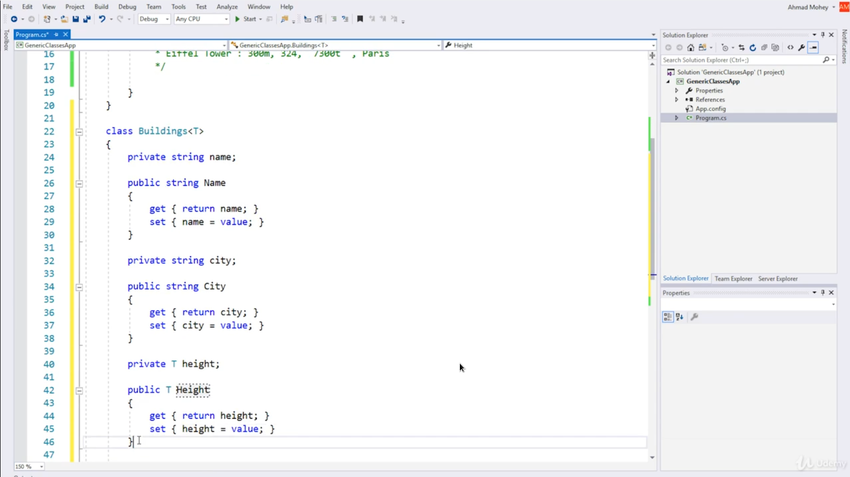Undo the last edit with toolbar arrow
This screenshot has width=850, height=477.
[x=102, y=19]
